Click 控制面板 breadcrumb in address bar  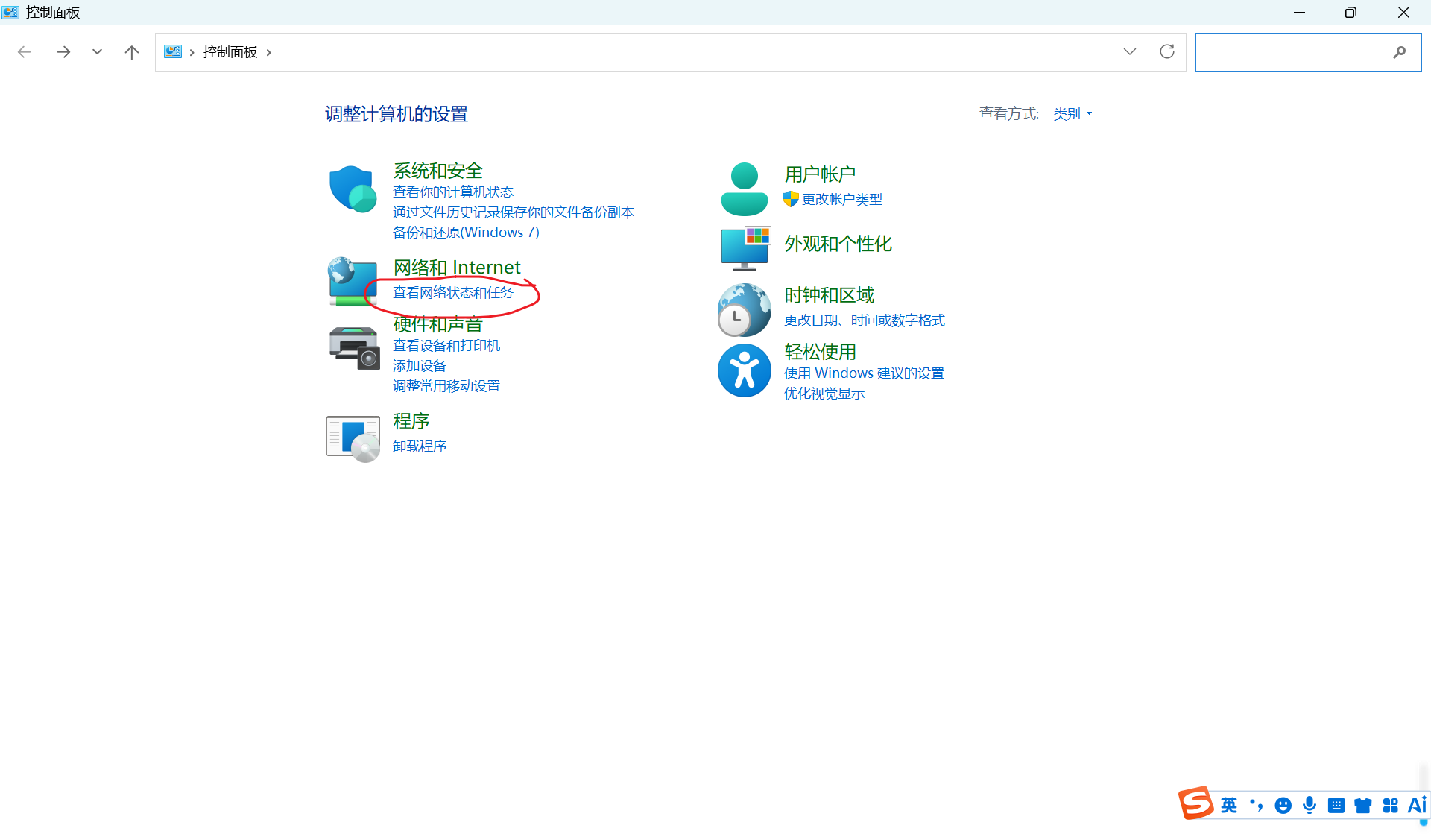pos(230,51)
